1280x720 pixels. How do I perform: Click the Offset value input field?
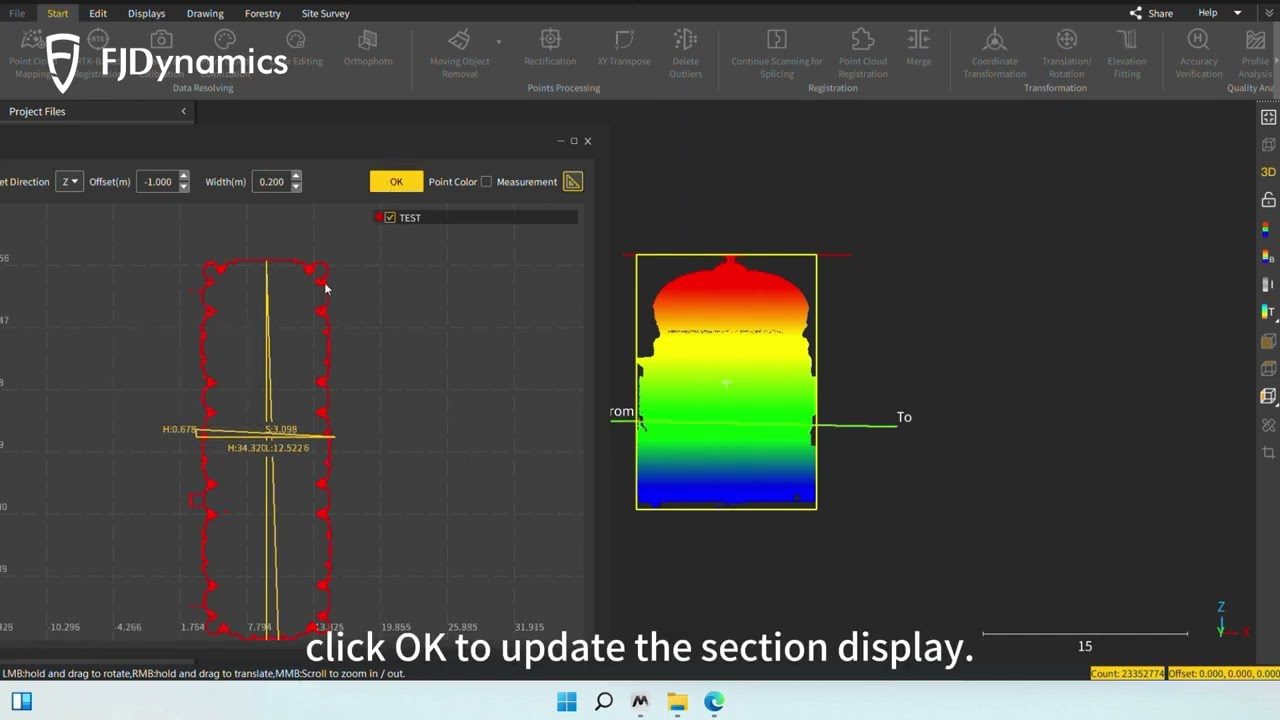157,181
